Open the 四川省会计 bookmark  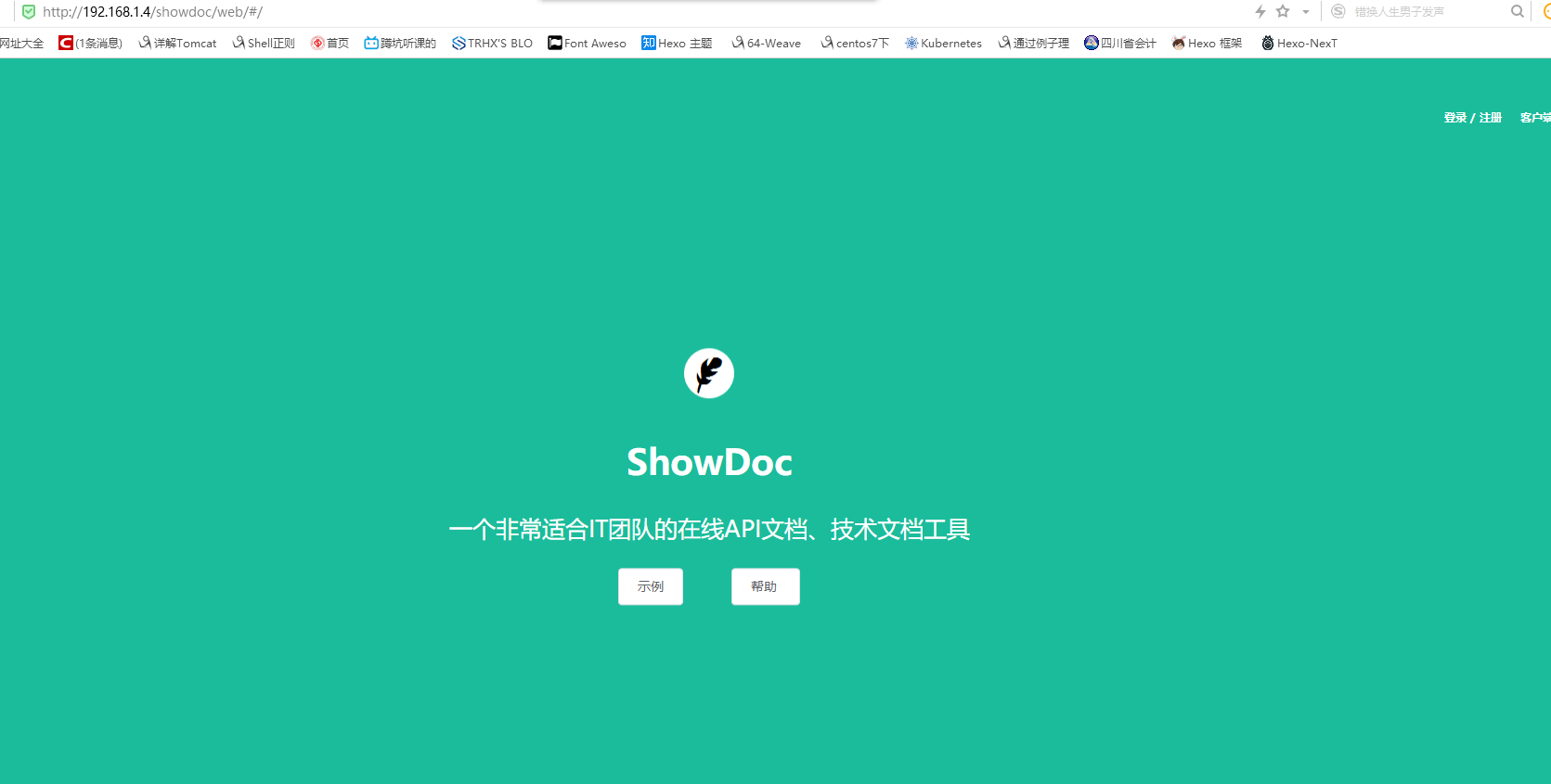click(x=1120, y=43)
